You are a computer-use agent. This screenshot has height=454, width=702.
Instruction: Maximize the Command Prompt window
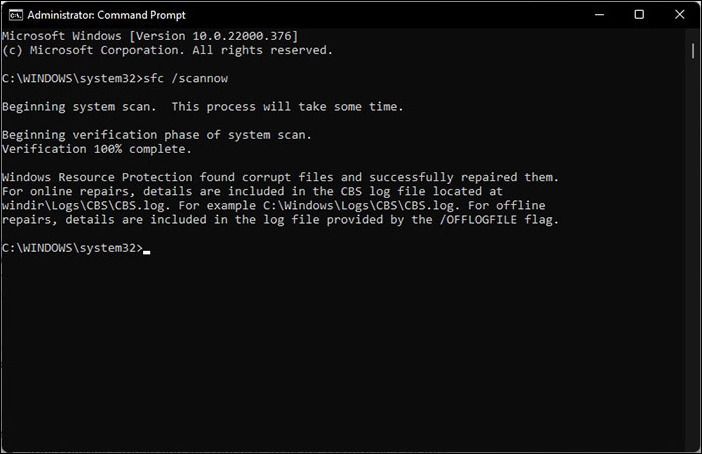click(x=638, y=14)
